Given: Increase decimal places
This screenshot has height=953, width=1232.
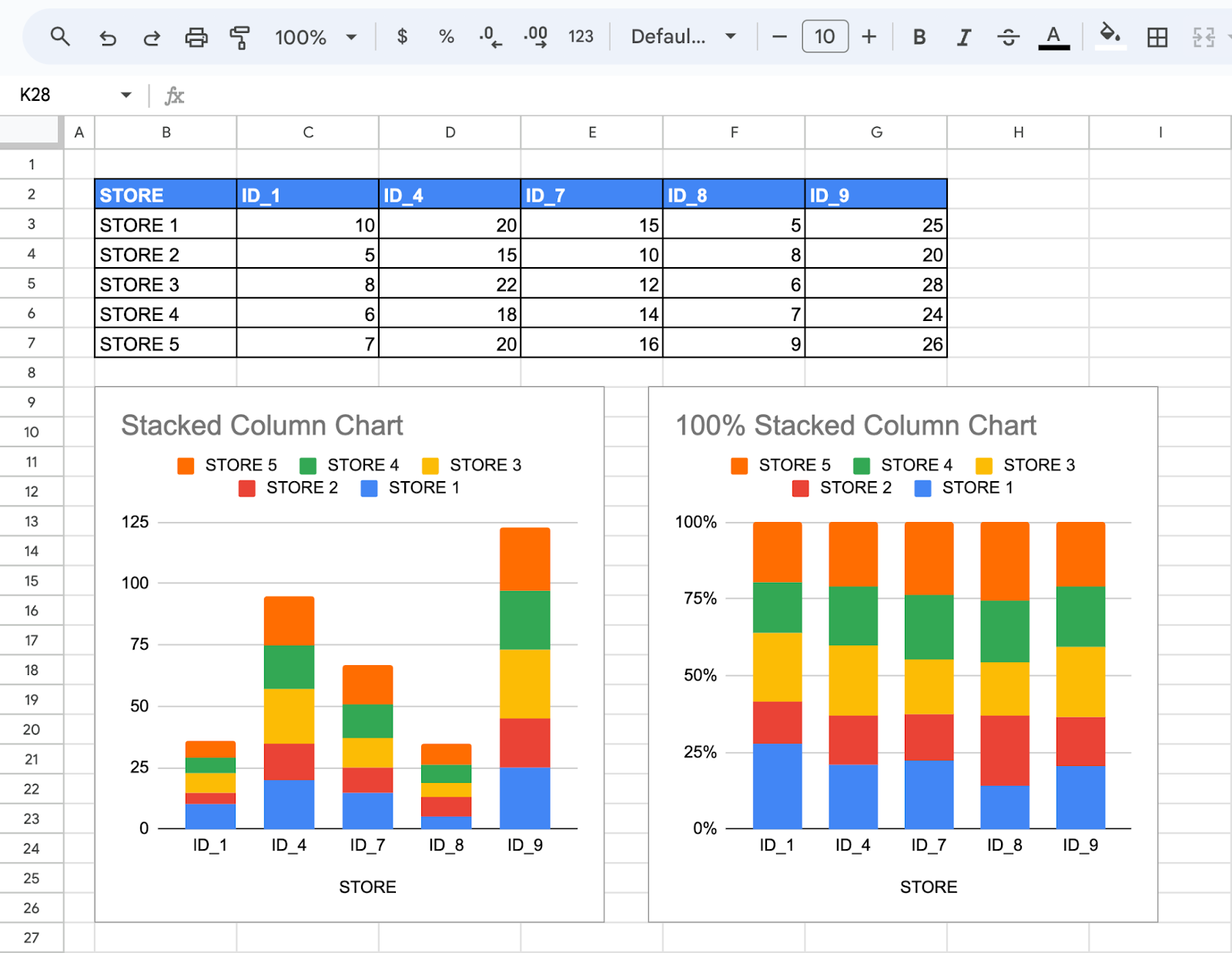Looking at the screenshot, I should (x=536, y=36).
